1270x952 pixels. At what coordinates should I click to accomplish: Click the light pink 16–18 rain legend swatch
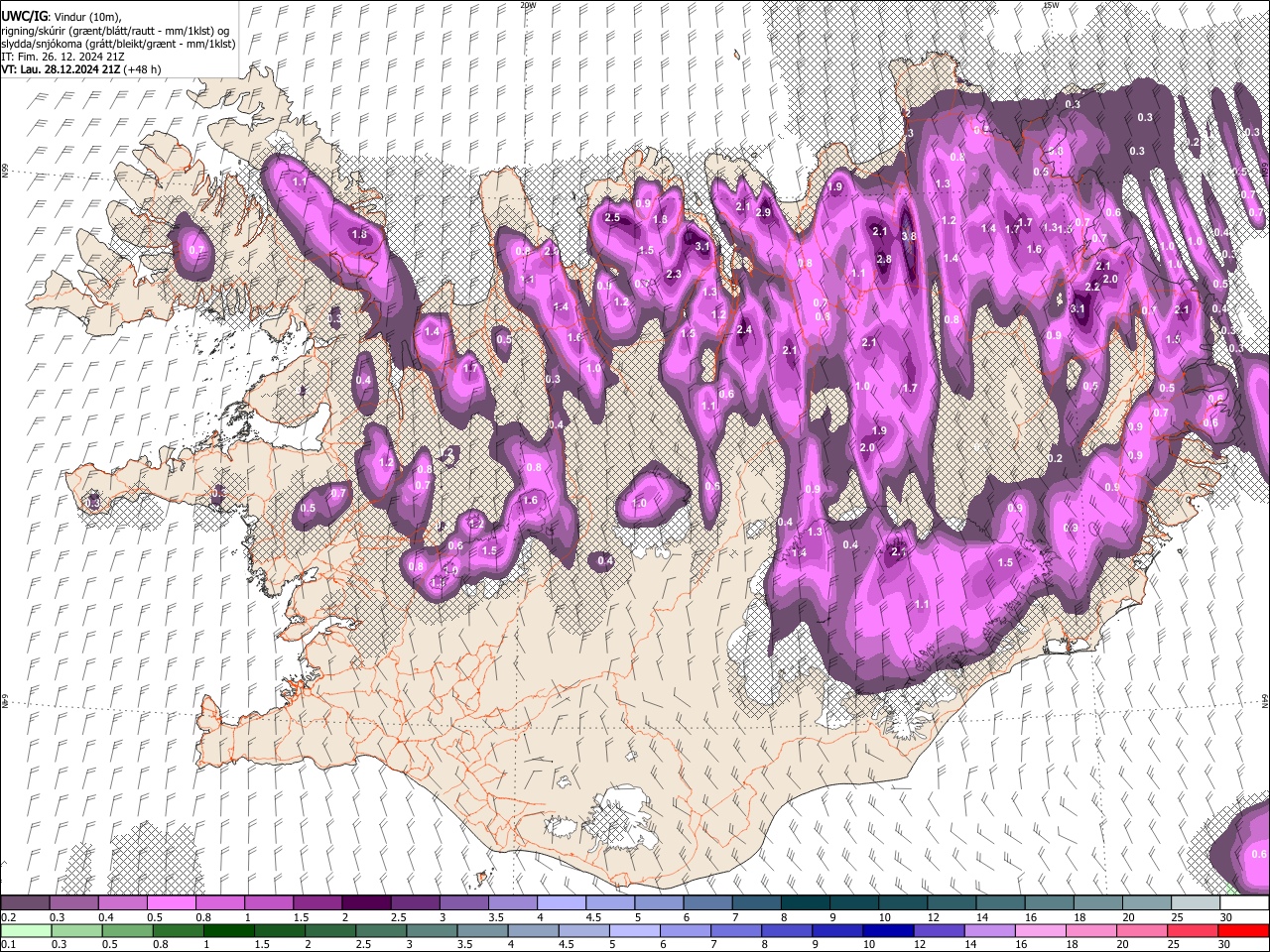(x=1041, y=930)
